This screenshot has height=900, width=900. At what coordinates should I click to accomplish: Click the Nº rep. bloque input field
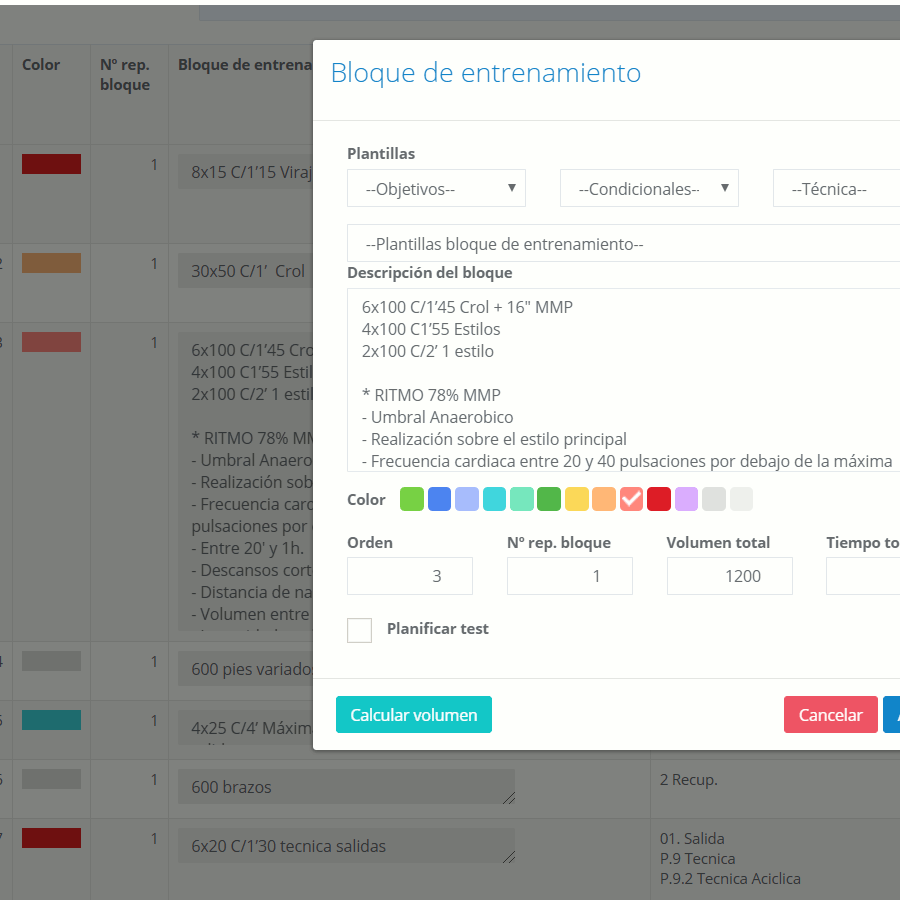click(x=569, y=576)
